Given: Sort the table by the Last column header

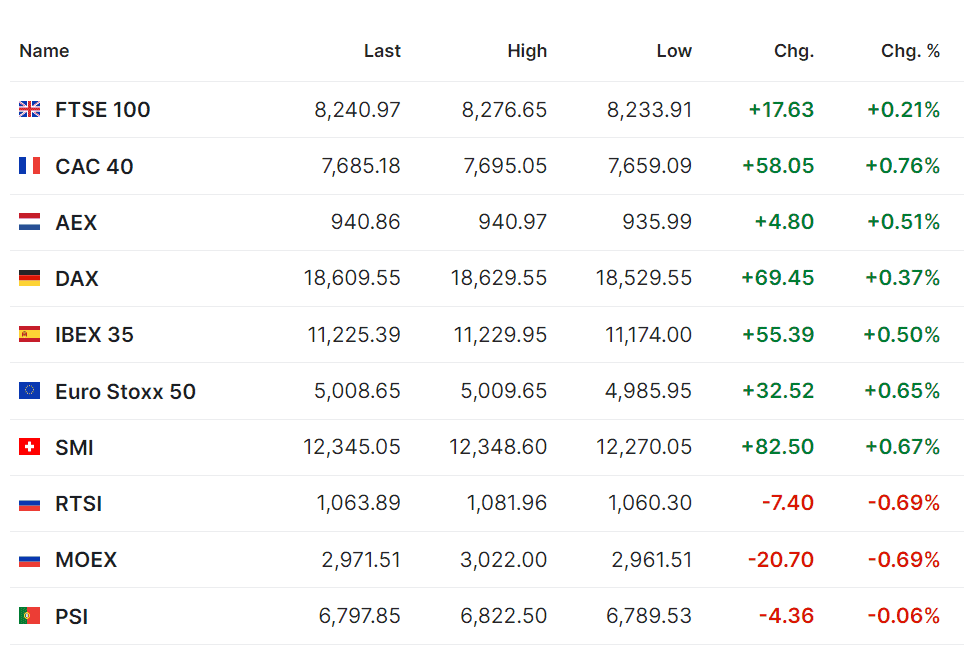Looking at the screenshot, I should click(x=382, y=51).
